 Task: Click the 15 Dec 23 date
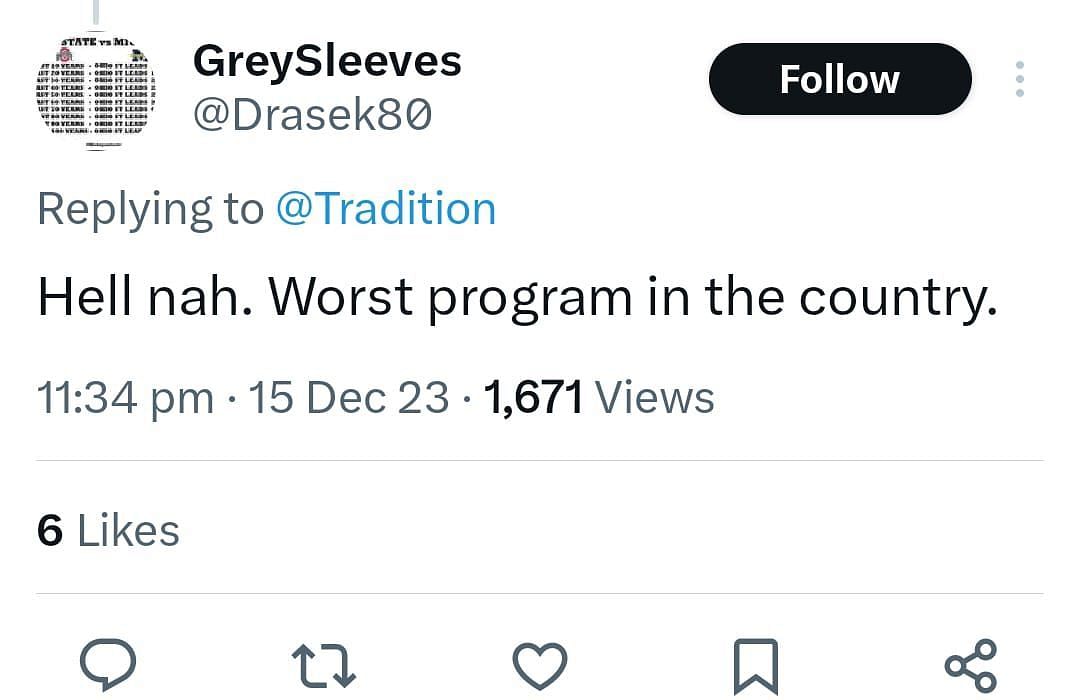(348, 398)
